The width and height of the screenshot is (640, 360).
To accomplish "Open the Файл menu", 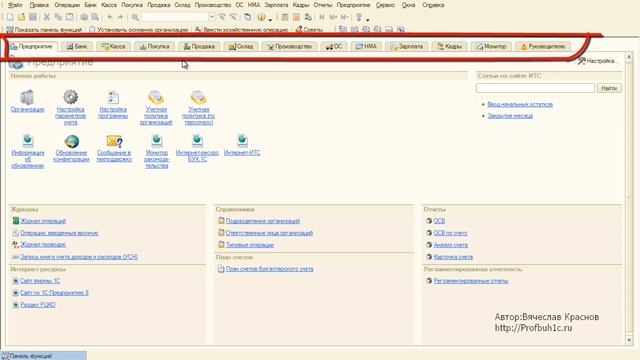I will (15, 5).
